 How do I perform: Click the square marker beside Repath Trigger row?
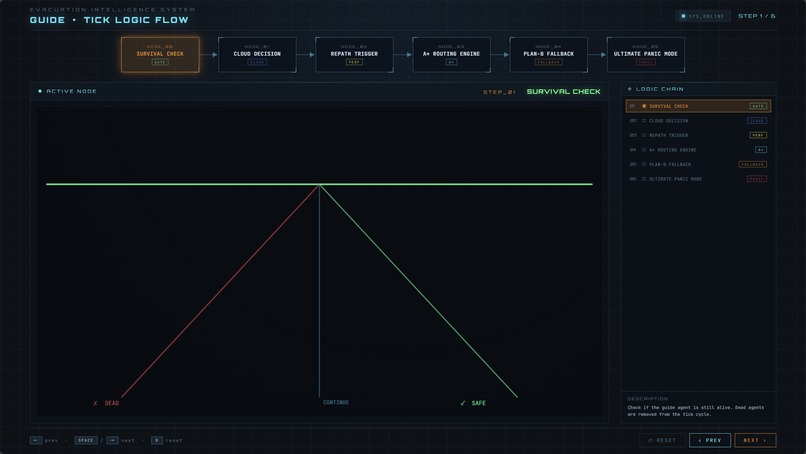(x=644, y=135)
